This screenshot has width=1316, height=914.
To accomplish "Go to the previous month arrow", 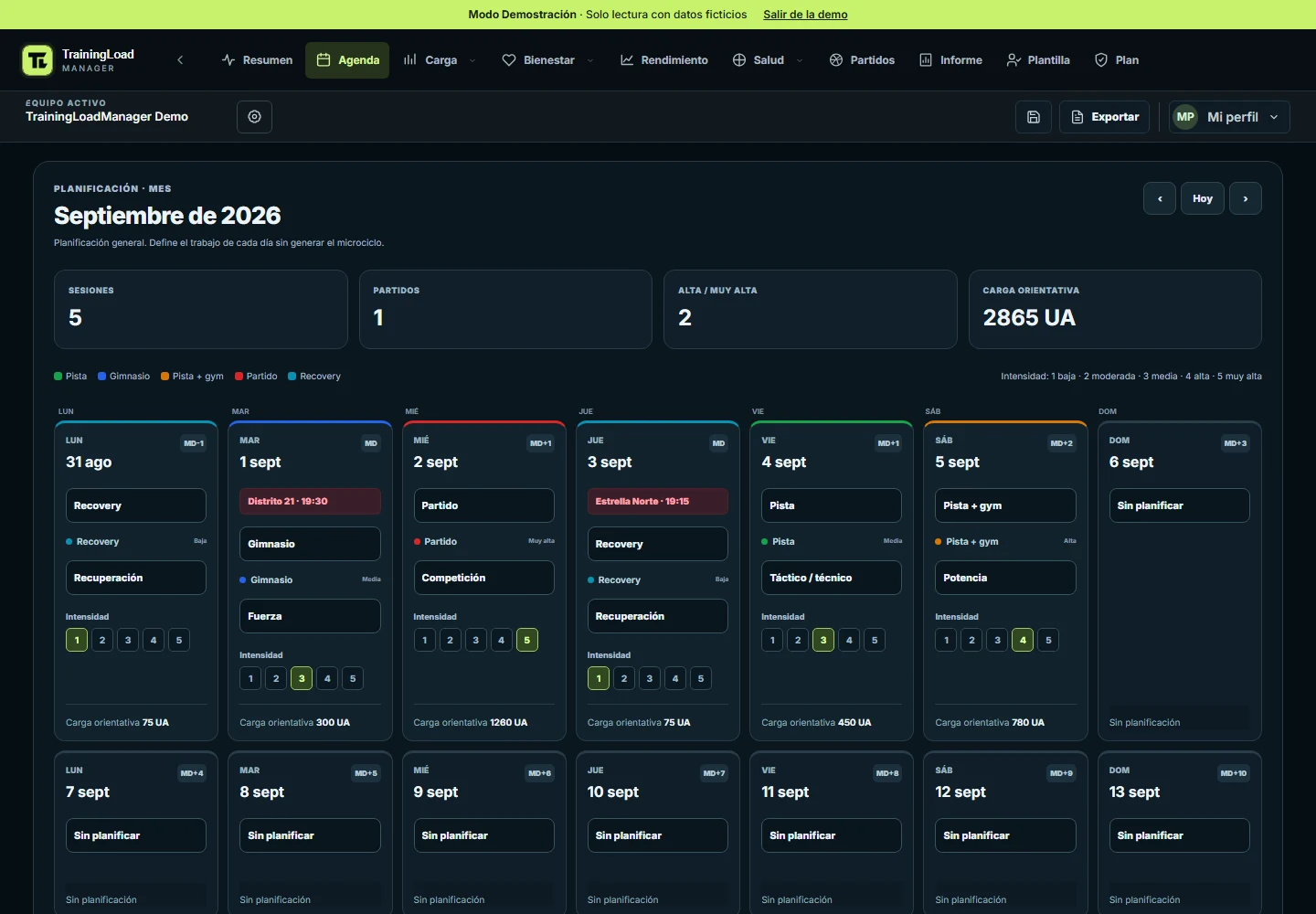I will tap(1160, 198).
